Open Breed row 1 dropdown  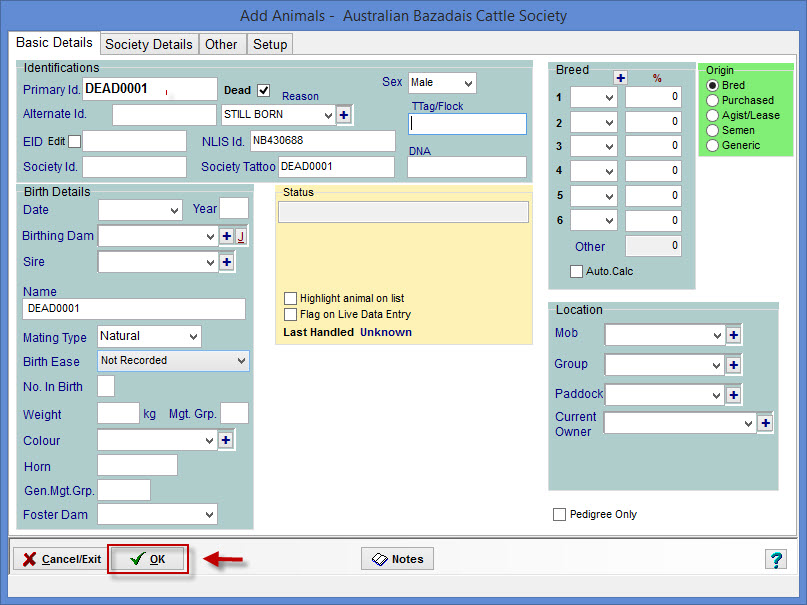tap(593, 97)
